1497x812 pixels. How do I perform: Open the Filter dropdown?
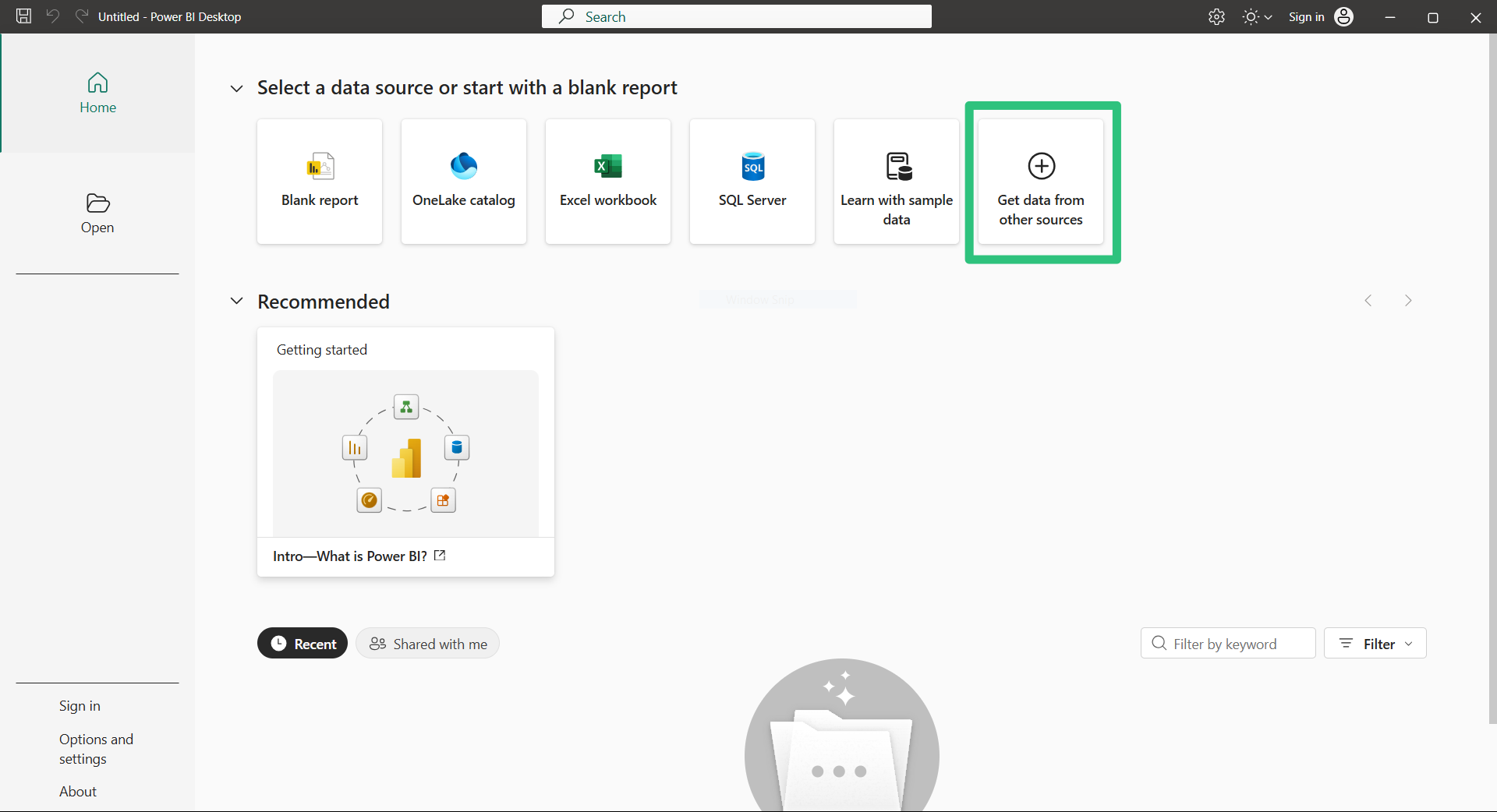1375,643
